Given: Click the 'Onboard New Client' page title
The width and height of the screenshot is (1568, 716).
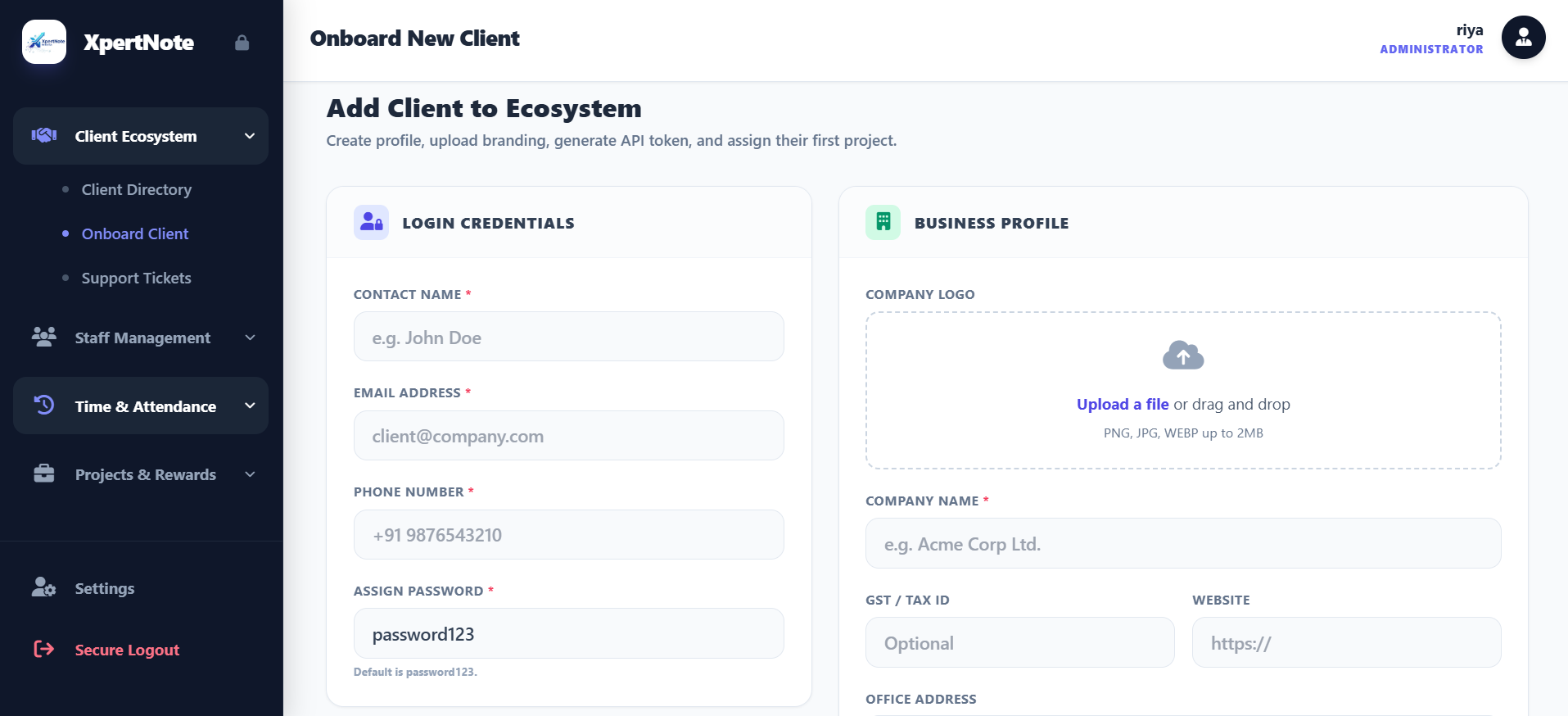Looking at the screenshot, I should [x=415, y=39].
